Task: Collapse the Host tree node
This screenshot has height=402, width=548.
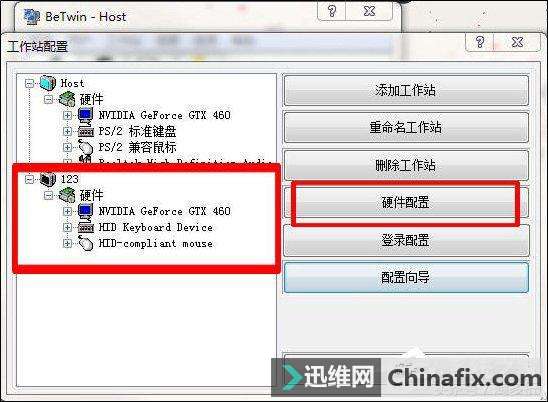Action: click(30, 83)
